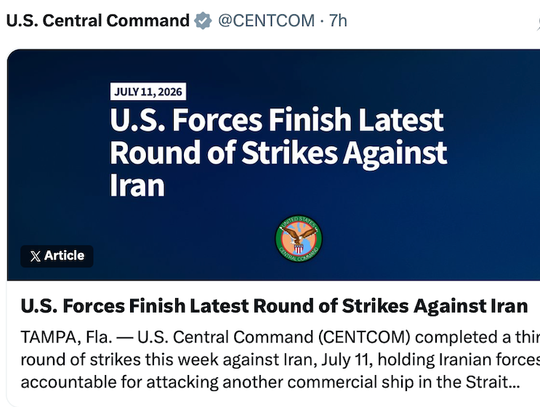
Task: Click the X logo in the Article badge
Action: click(x=35, y=256)
